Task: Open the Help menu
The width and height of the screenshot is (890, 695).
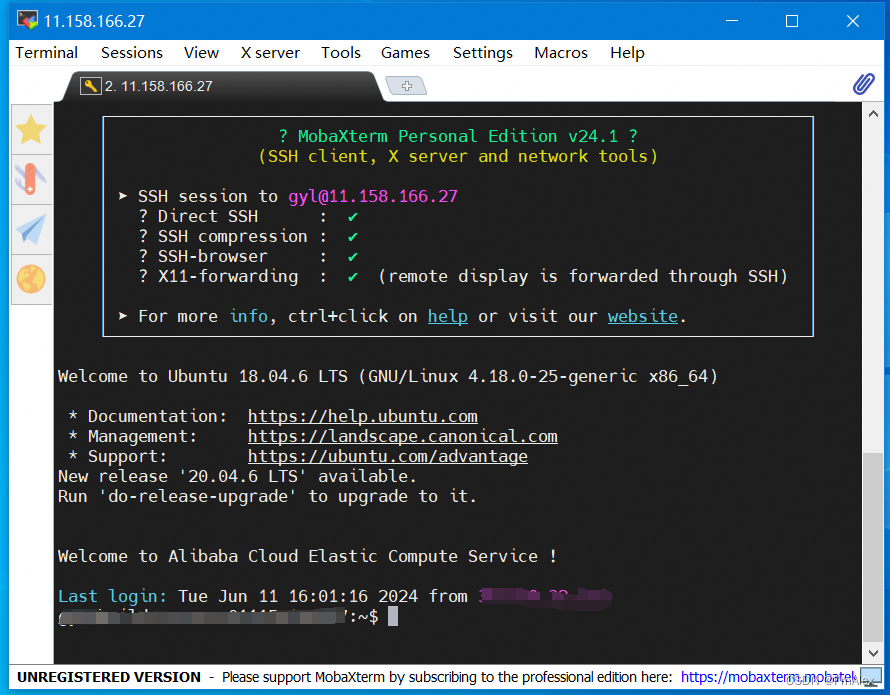Action: coord(627,53)
